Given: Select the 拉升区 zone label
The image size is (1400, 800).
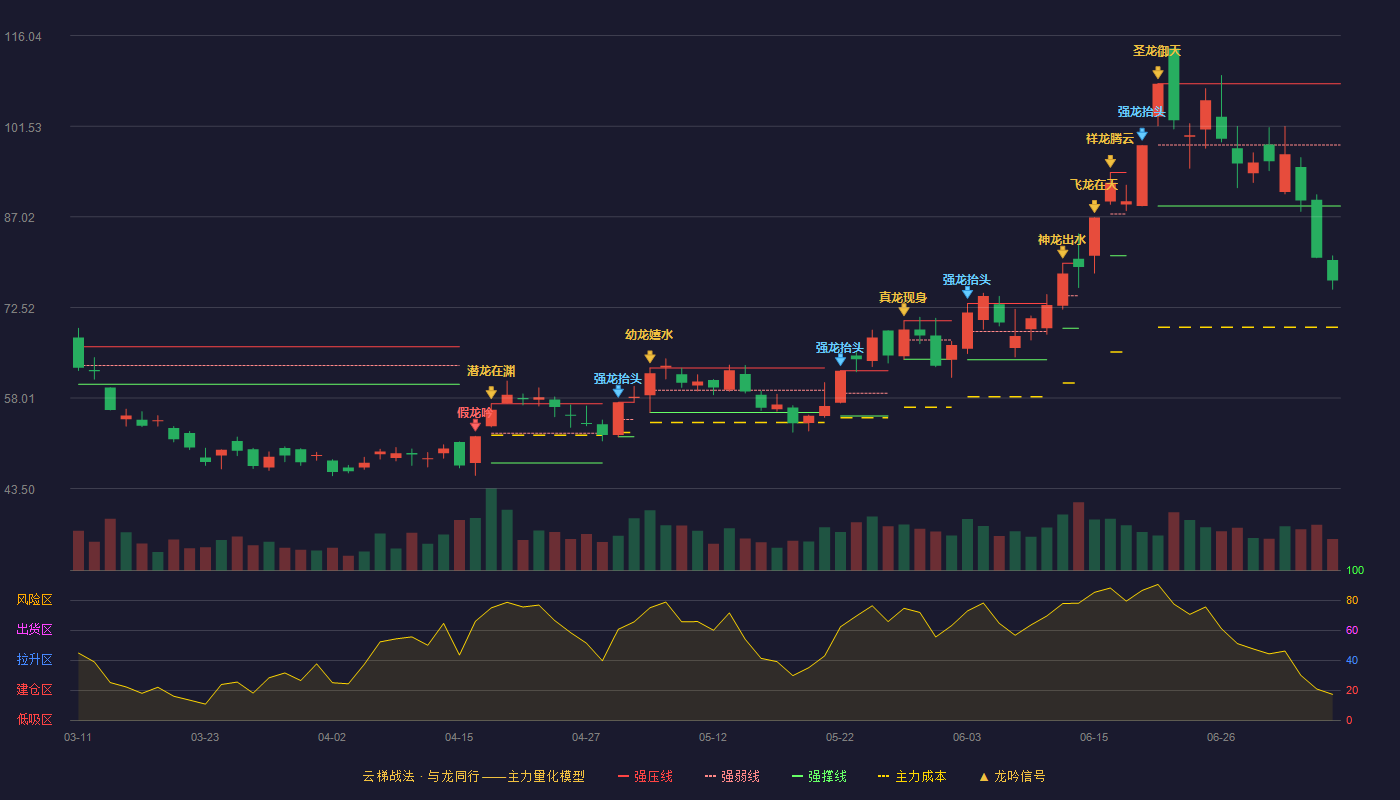Looking at the screenshot, I should pyautogui.click(x=34, y=660).
